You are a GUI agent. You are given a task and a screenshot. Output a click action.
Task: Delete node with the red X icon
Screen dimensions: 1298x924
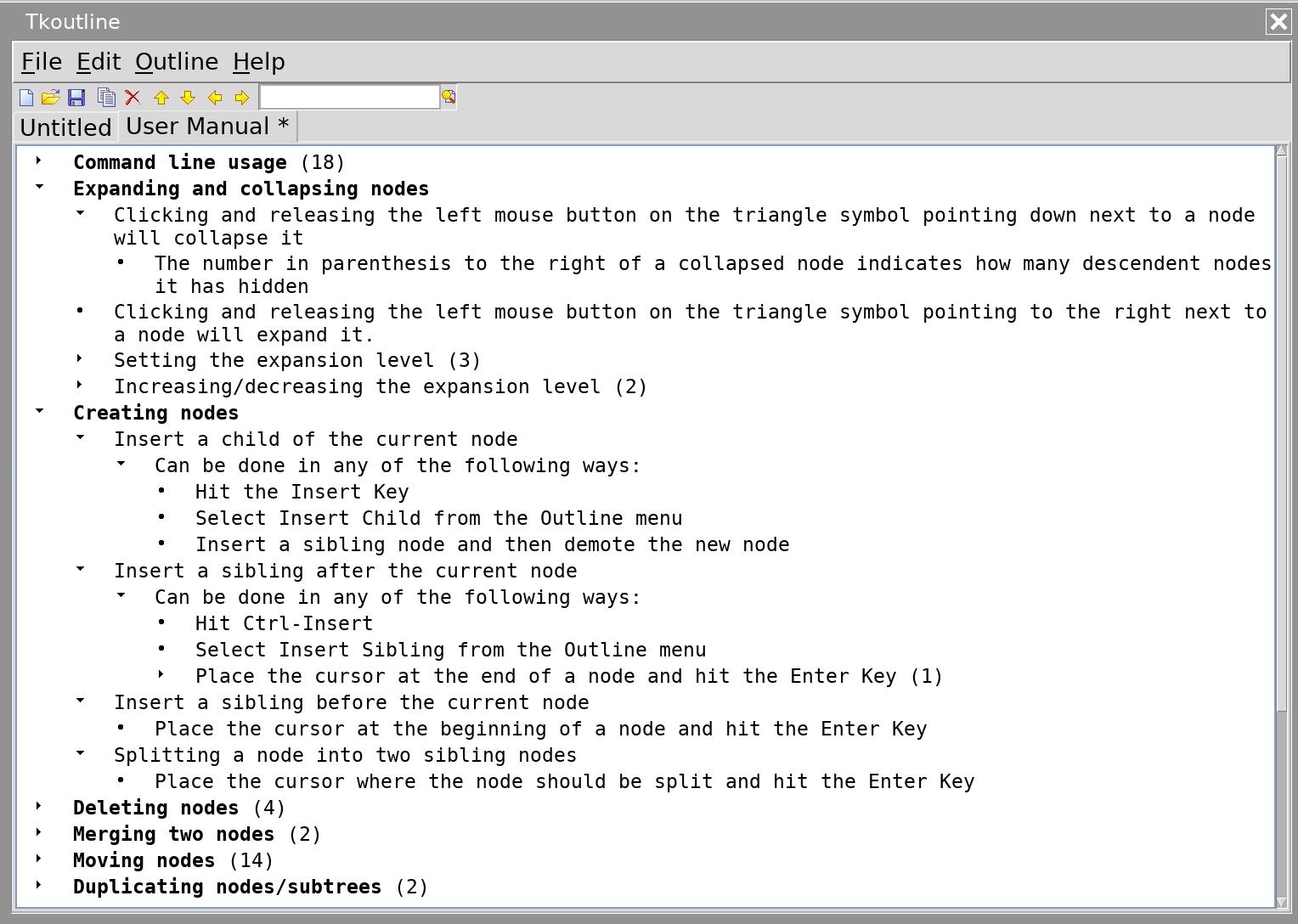pyautogui.click(x=133, y=98)
